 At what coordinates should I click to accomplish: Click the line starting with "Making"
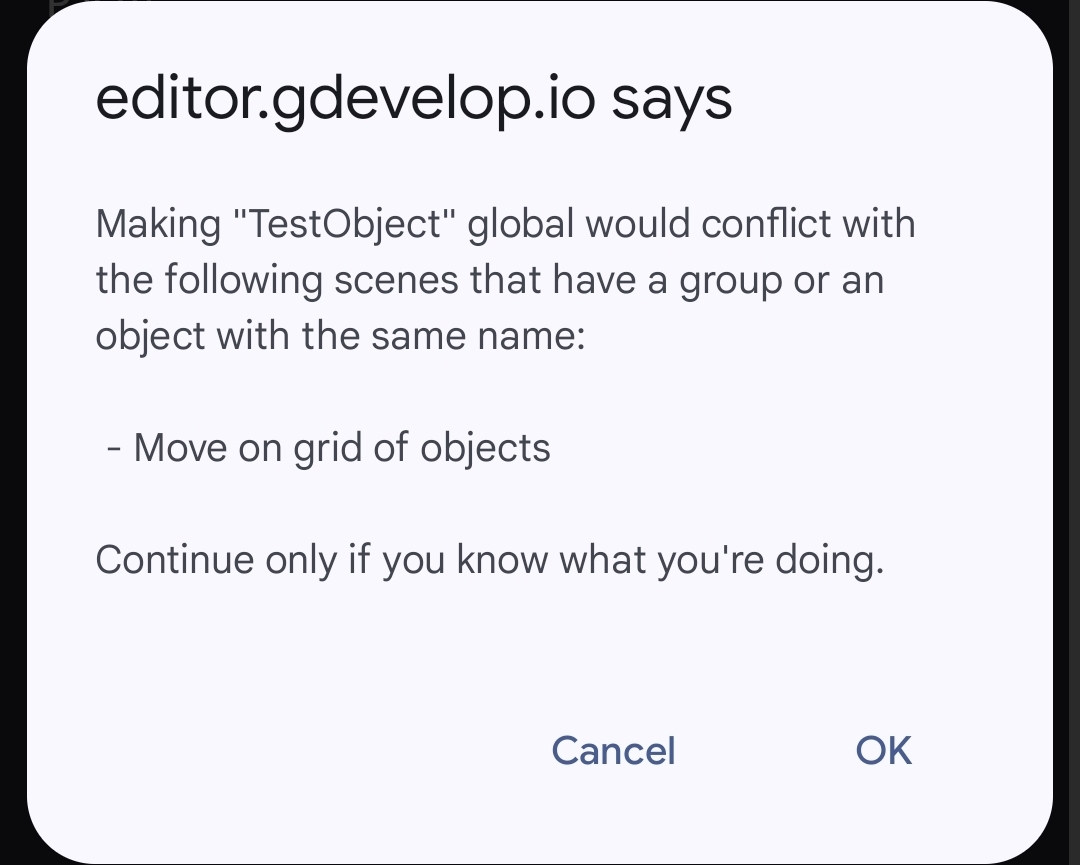tap(505, 223)
